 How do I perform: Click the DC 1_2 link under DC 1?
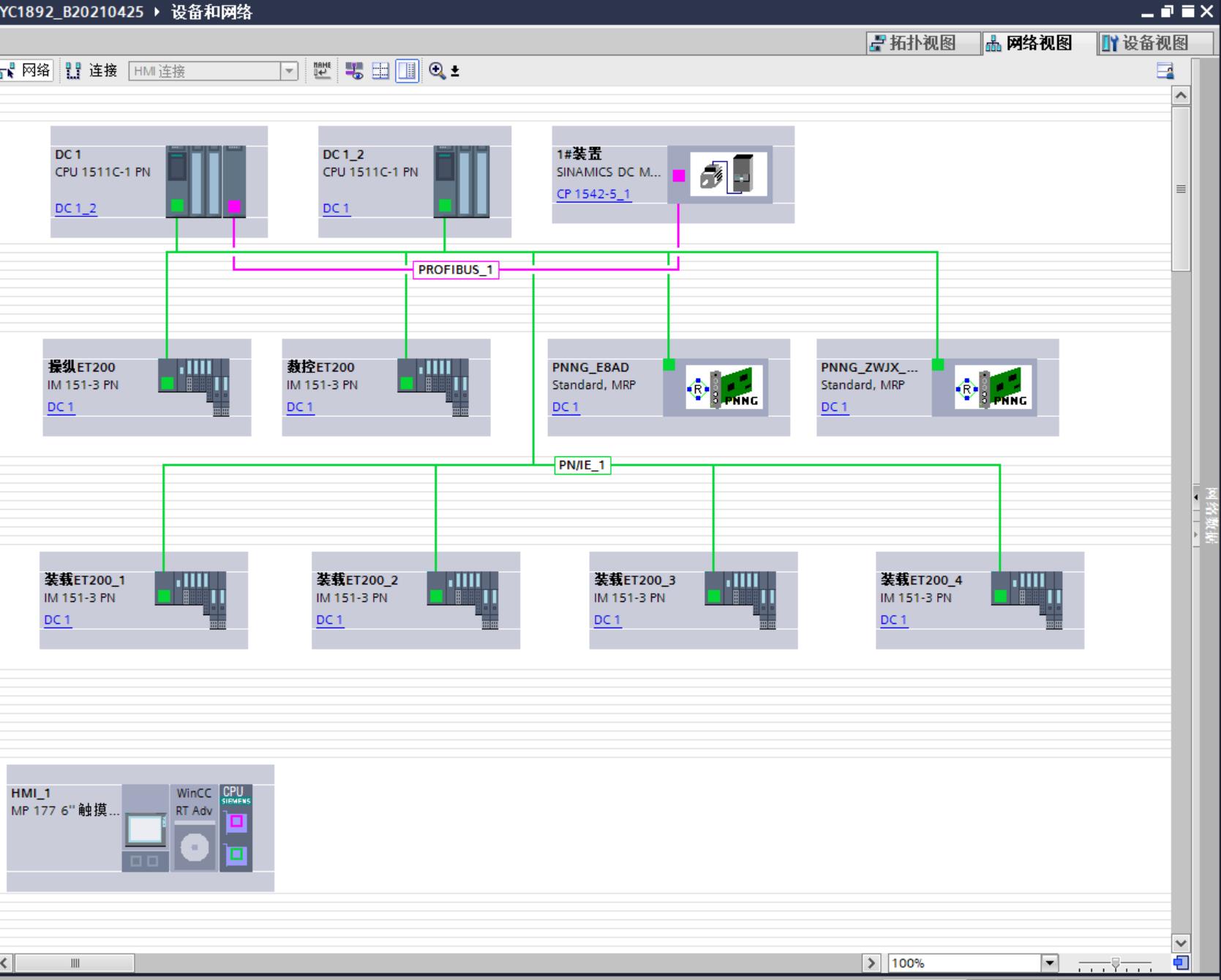[x=75, y=208]
